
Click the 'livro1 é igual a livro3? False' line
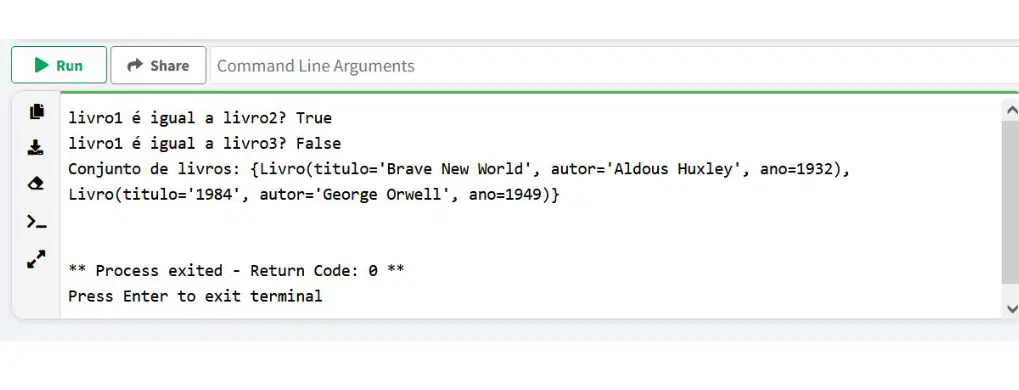pyautogui.click(x=205, y=143)
